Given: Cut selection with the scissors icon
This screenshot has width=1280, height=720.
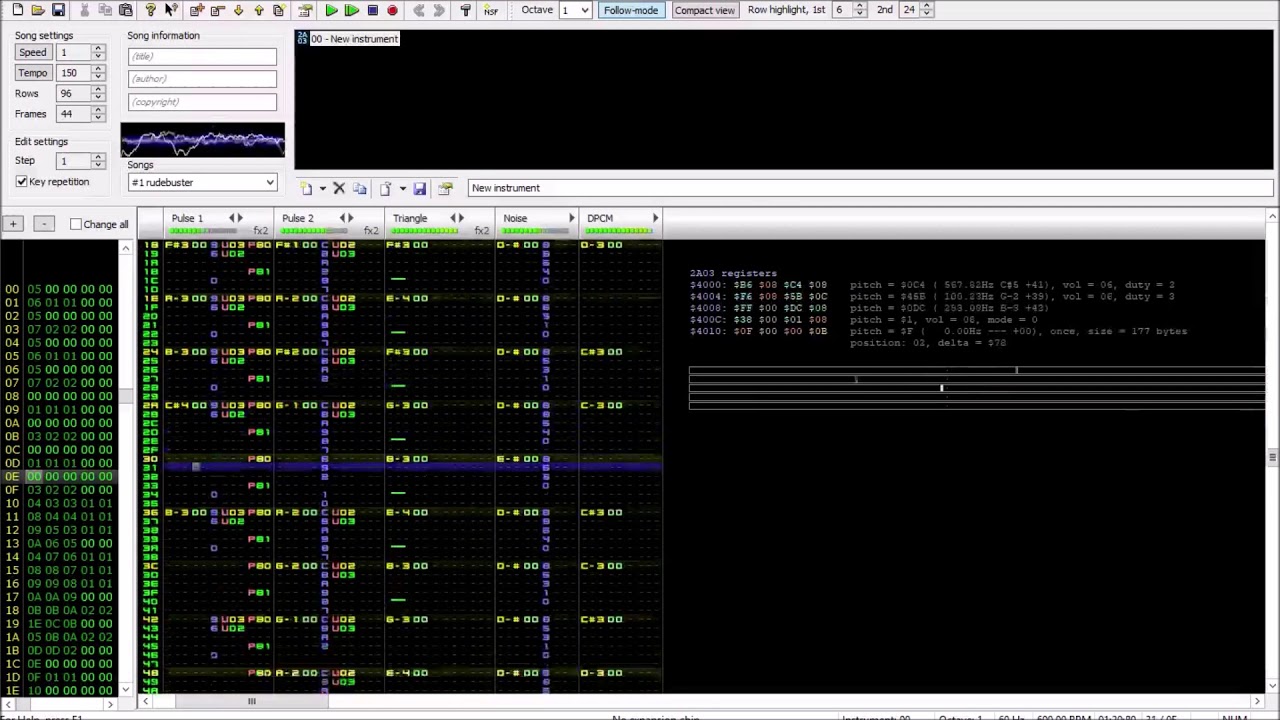Looking at the screenshot, I should pyautogui.click(x=84, y=10).
